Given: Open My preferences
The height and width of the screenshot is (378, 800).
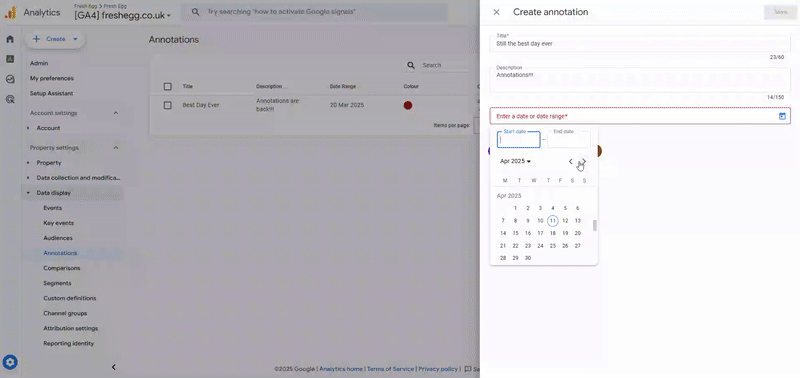Looking at the screenshot, I should coord(52,79).
